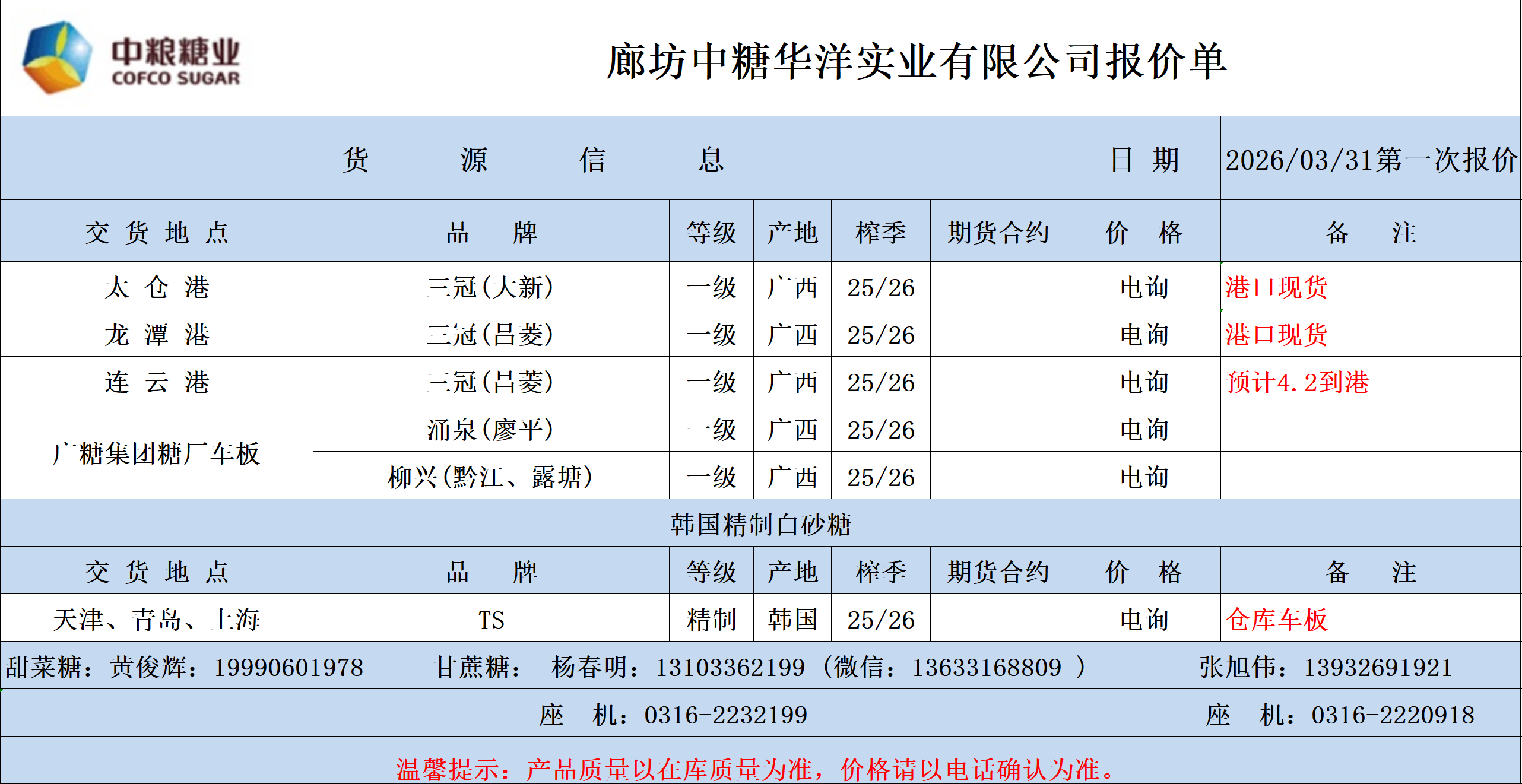This screenshot has height=784, width=1522.
Task: Click 产地 header above the 韩国 cell
Action: click(792, 571)
